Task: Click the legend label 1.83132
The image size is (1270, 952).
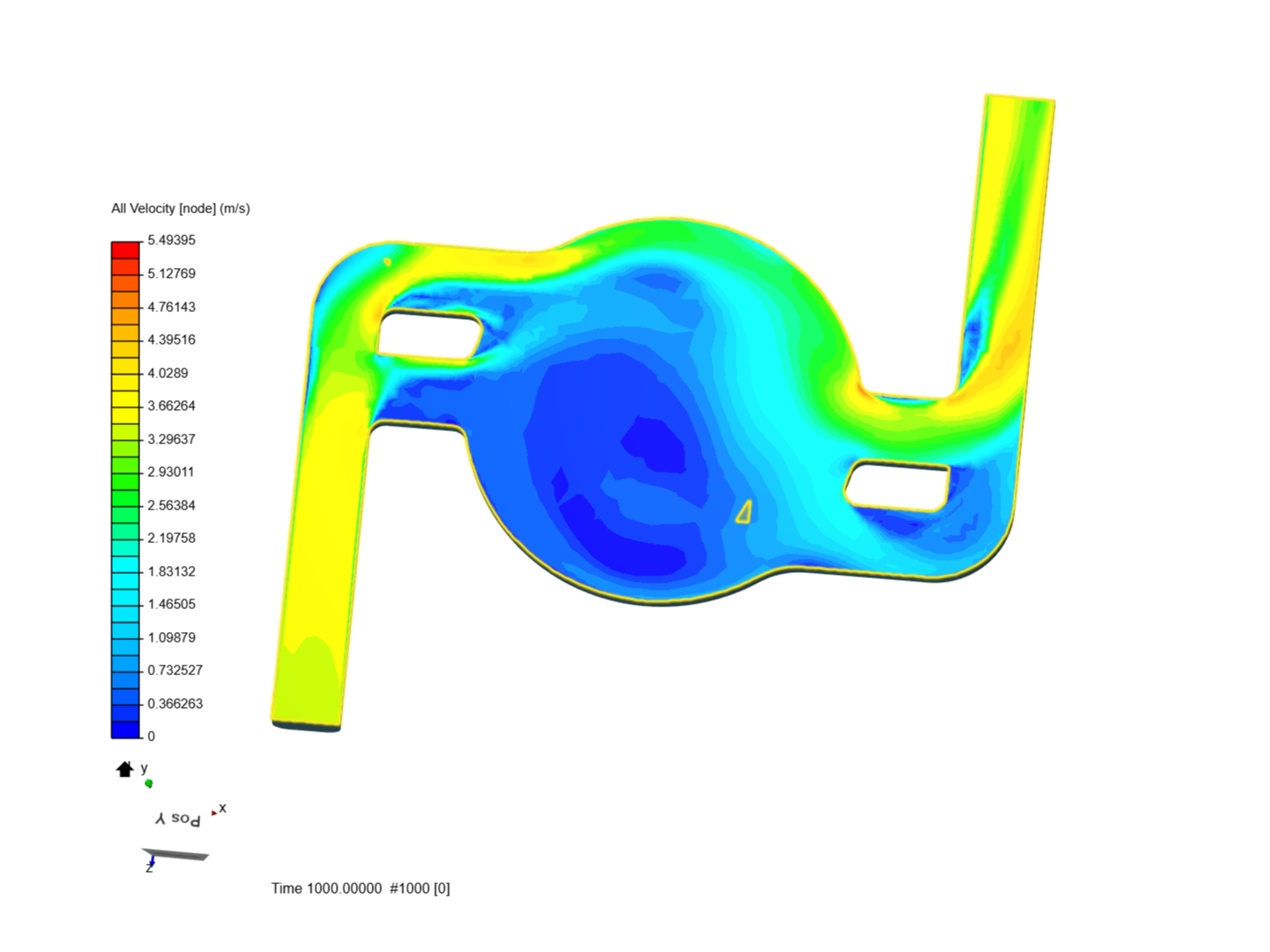Action: coord(171,571)
